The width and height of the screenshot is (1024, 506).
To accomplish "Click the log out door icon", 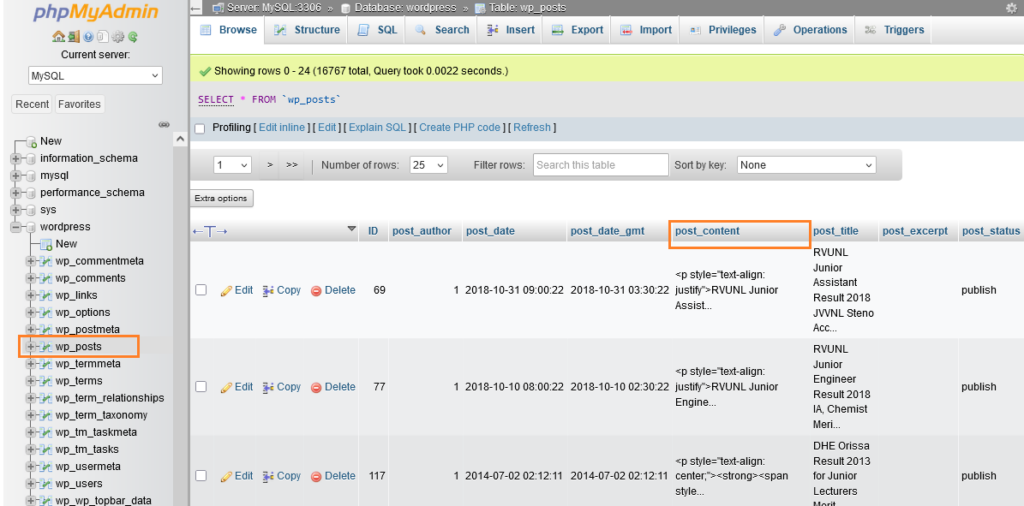I will [72, 37].
